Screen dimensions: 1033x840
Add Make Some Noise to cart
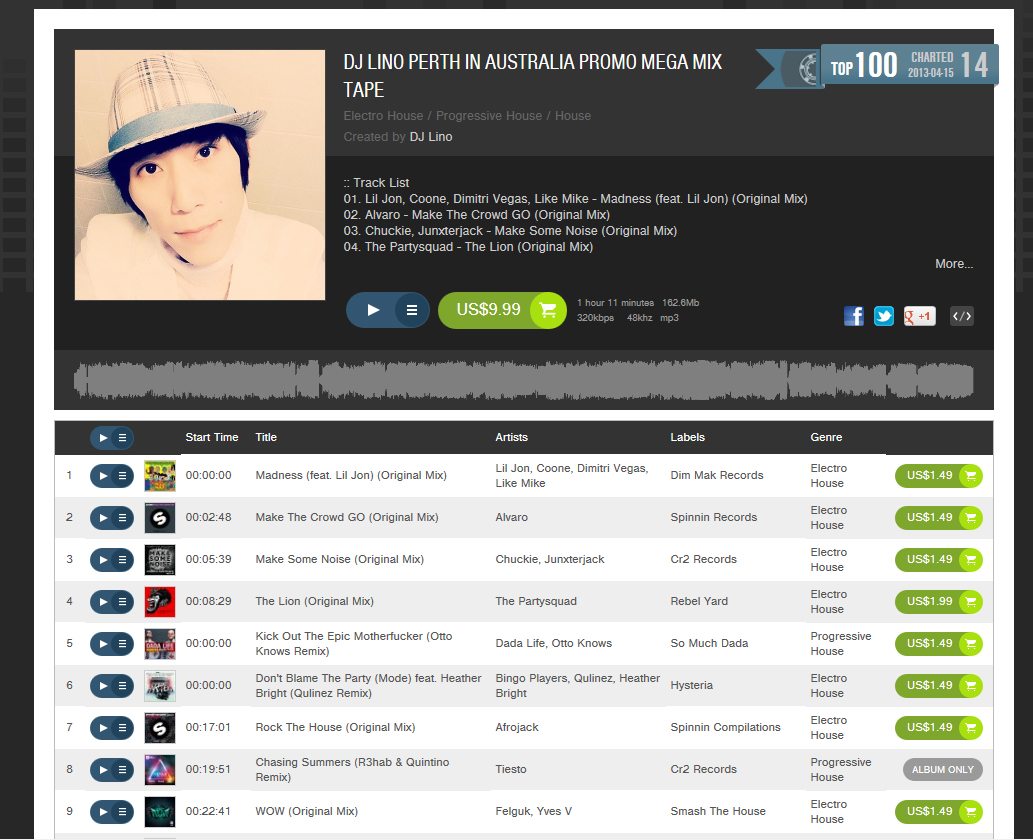[939, 560]
